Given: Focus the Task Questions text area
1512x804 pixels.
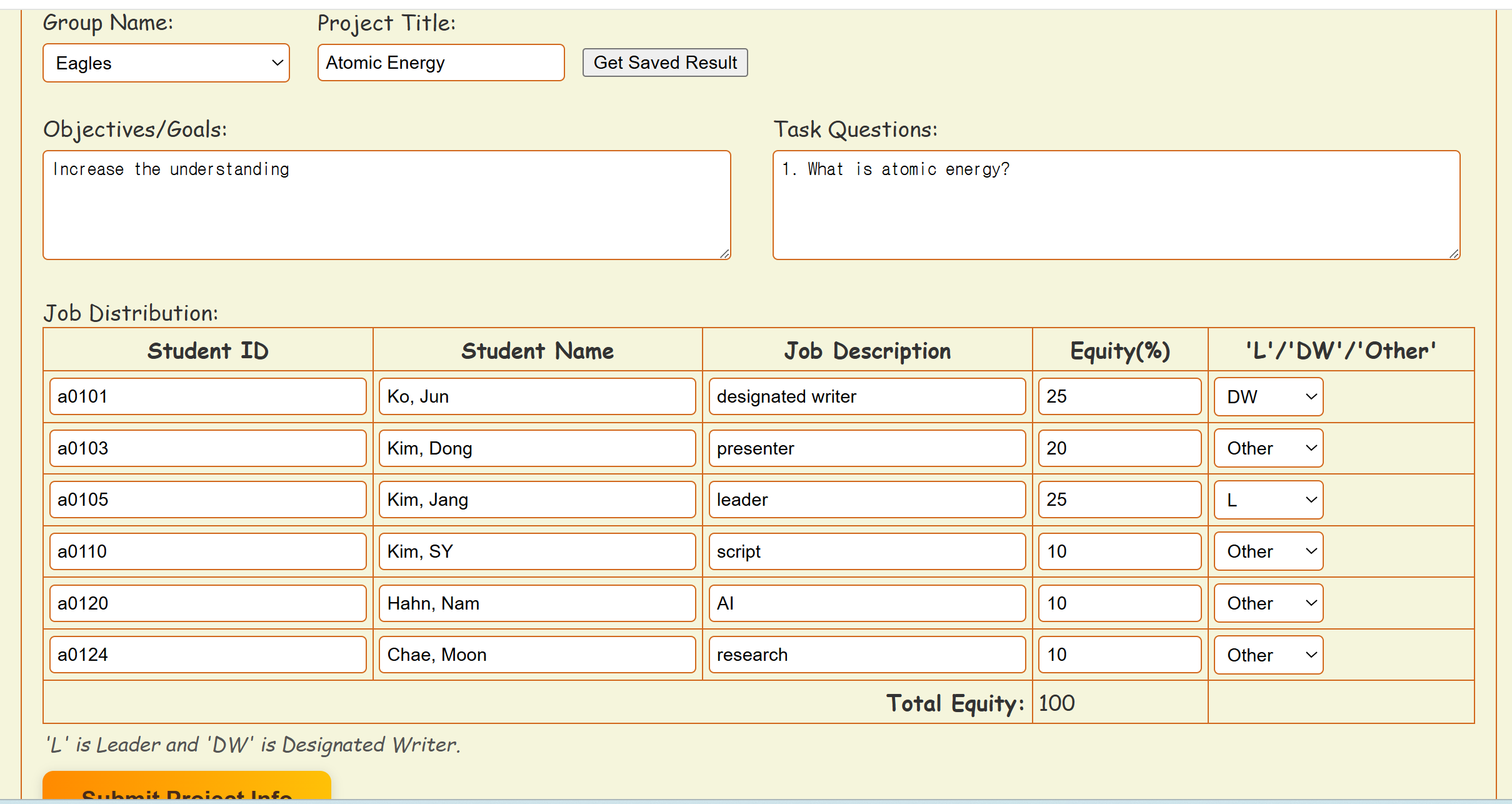Looking at the screenshot, I should pyautogui.click(x=1116, y=205).
